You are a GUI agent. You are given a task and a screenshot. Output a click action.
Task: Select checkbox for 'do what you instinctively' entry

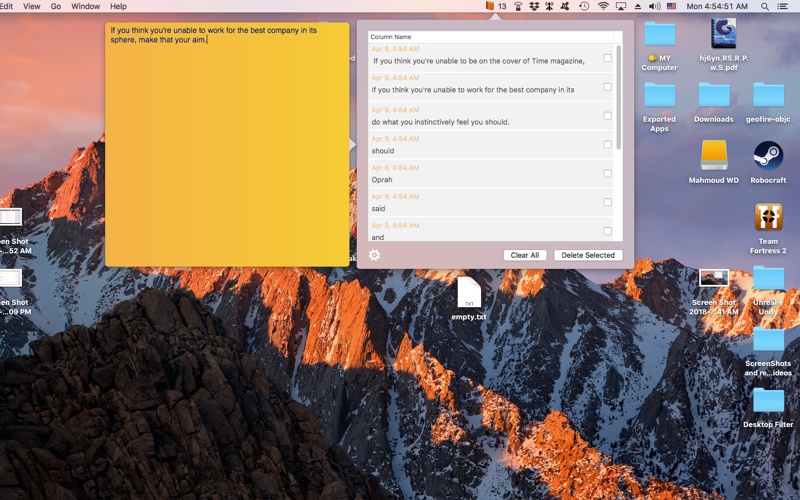pyautogui.click(x=607, y=116)
